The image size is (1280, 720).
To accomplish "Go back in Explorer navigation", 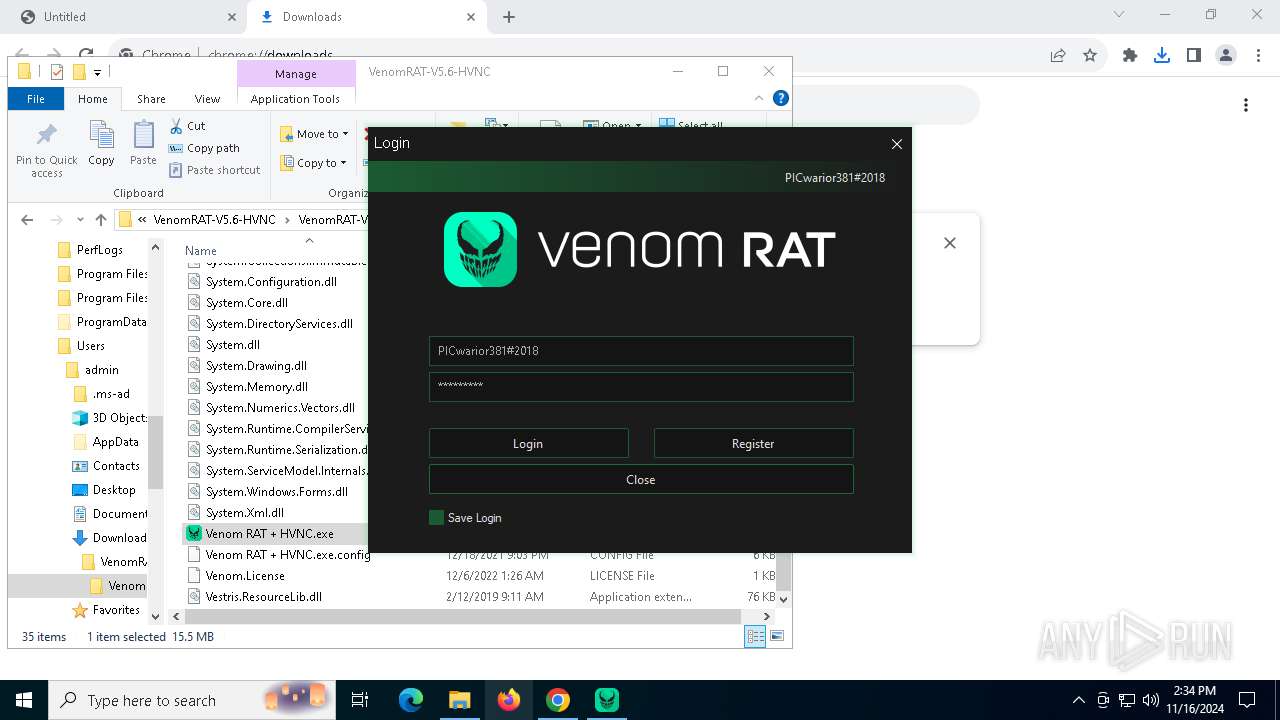I will point(27,220).
